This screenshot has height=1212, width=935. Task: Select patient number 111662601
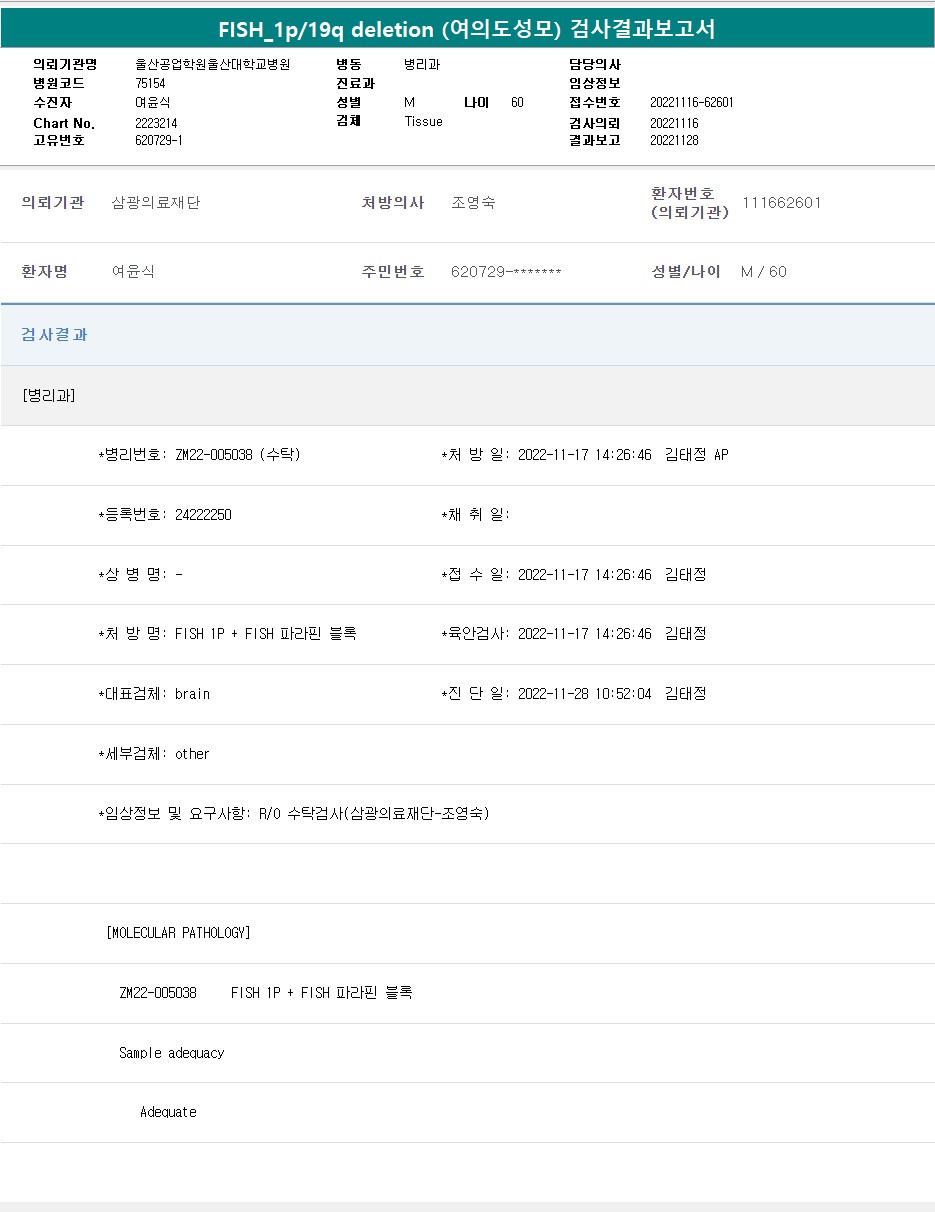(782, 203)
